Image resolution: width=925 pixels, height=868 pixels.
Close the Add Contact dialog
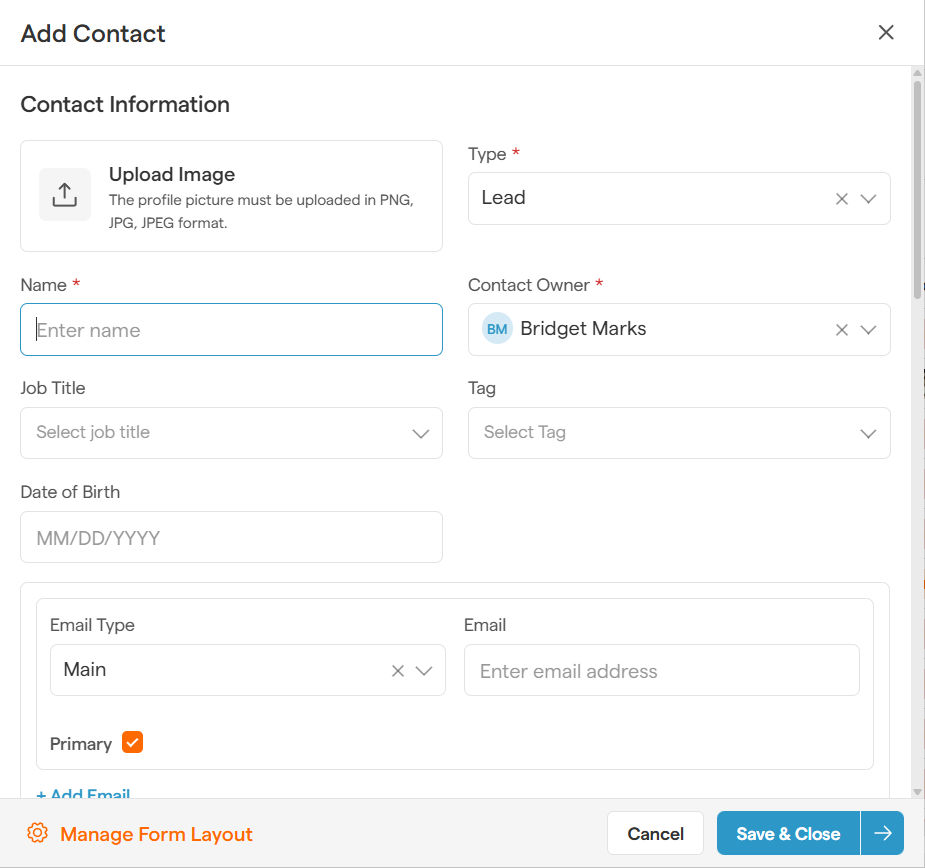(885, 33)
